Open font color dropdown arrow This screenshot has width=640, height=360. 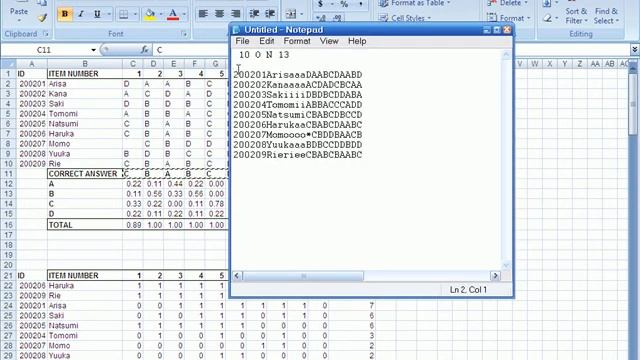[x=184, y=14]
